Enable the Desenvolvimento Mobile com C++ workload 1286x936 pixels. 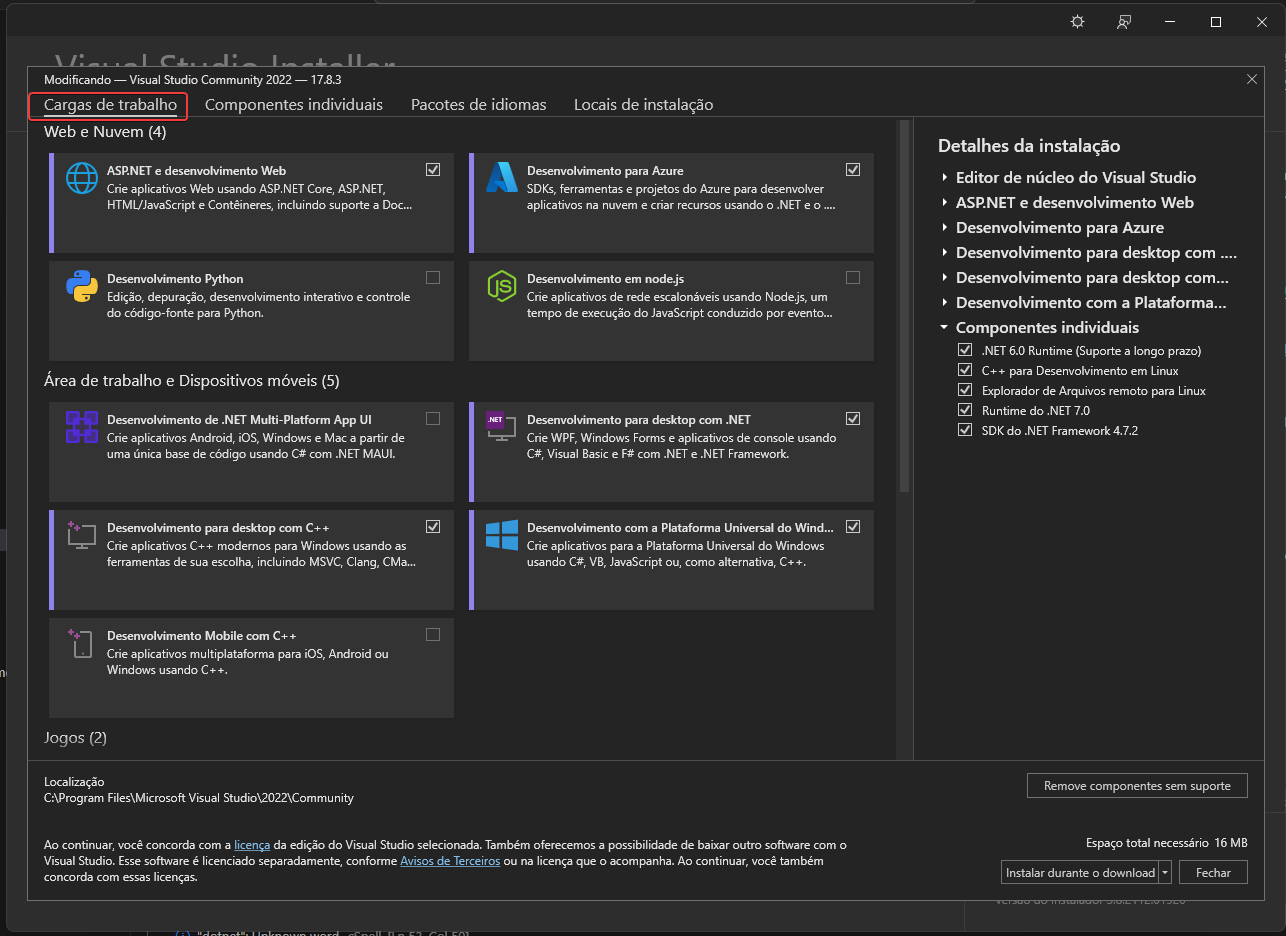[x=433, y=634]
